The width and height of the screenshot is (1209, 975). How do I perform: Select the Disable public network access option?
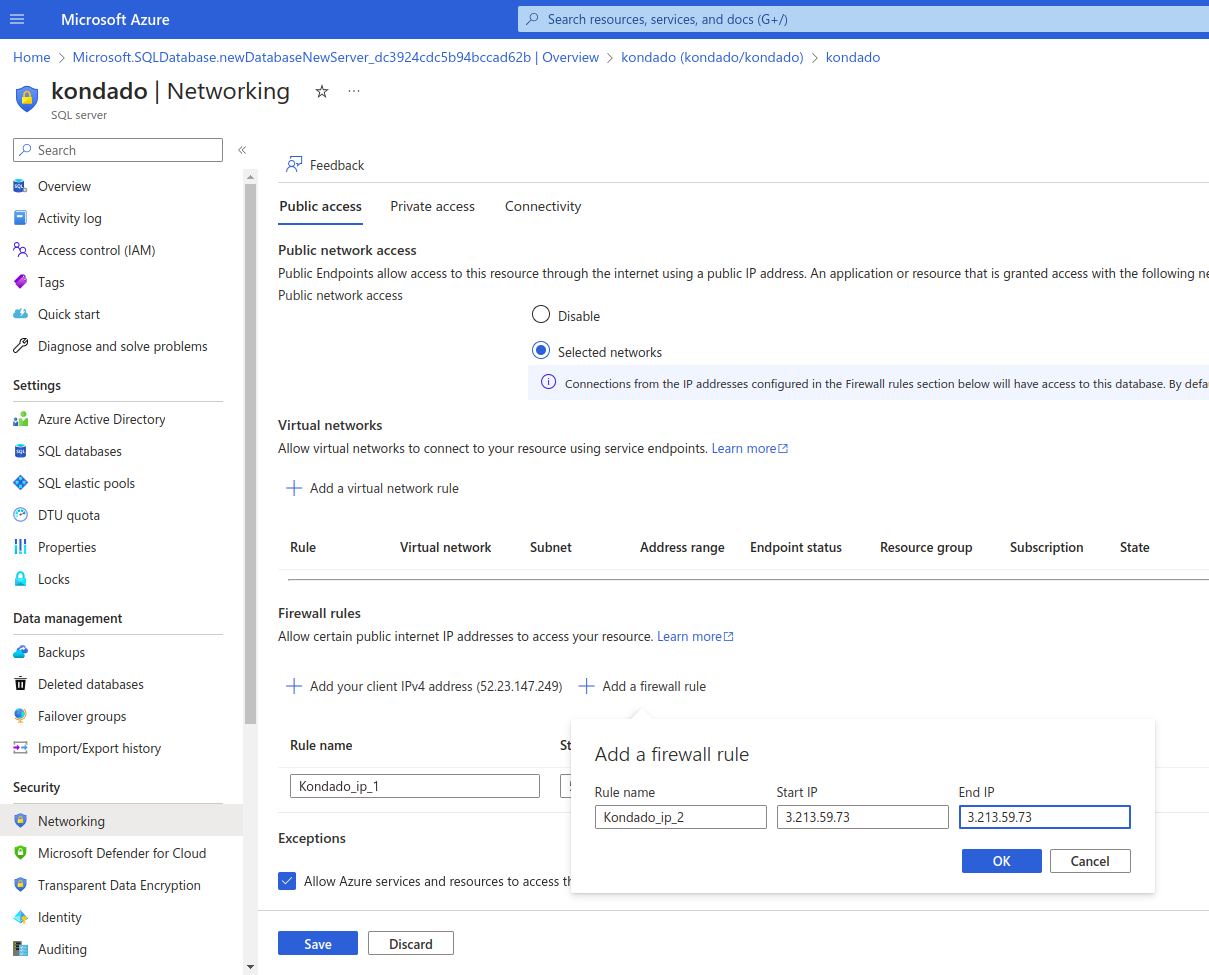pos(541,314)
